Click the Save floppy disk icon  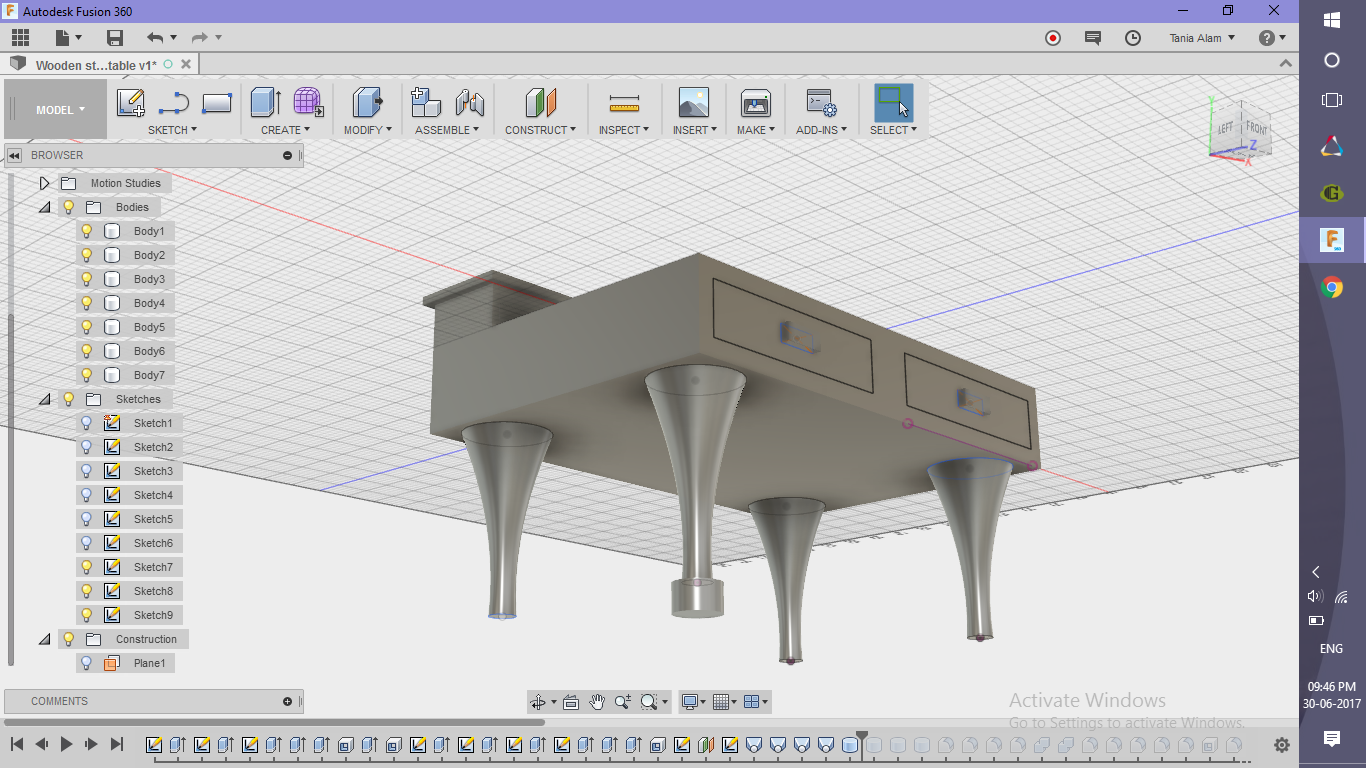pyautogui.click(x=115, y=38)
